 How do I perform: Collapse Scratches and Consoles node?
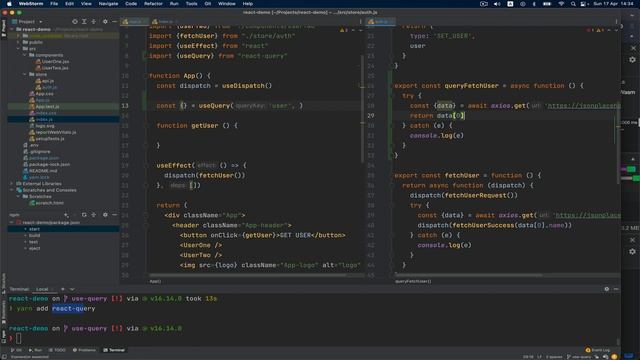coord(12,190)
